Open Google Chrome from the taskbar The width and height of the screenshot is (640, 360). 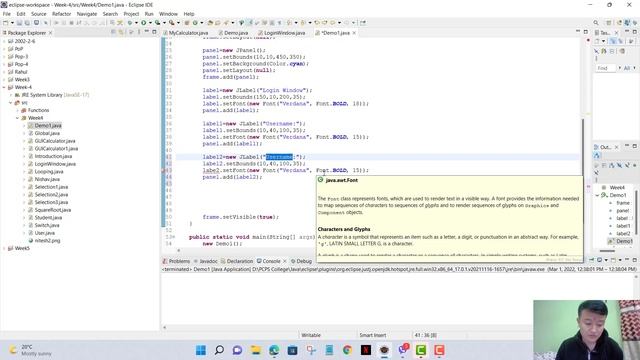pos(347,350)
